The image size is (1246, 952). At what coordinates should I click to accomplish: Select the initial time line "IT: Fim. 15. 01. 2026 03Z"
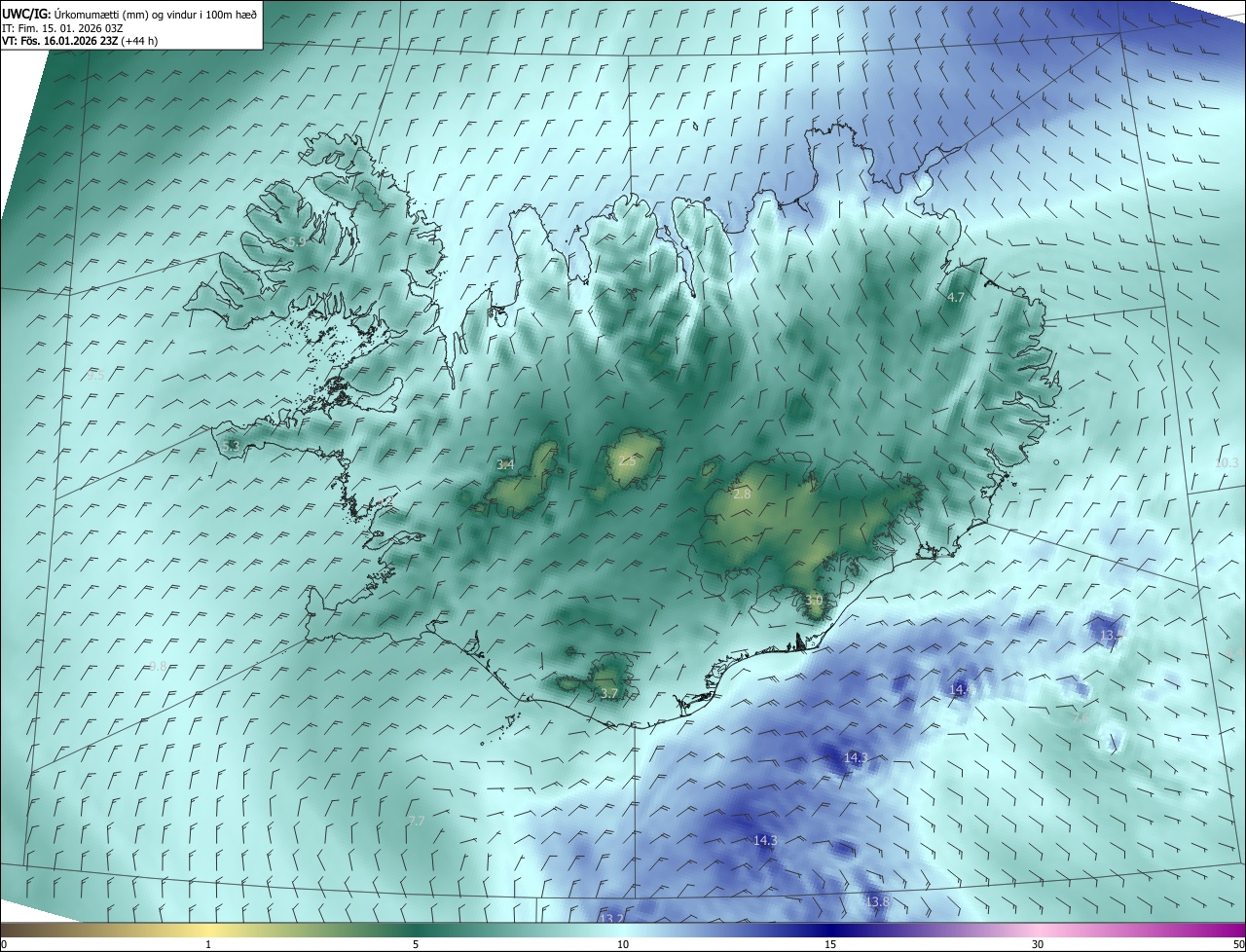click(62, 28)
